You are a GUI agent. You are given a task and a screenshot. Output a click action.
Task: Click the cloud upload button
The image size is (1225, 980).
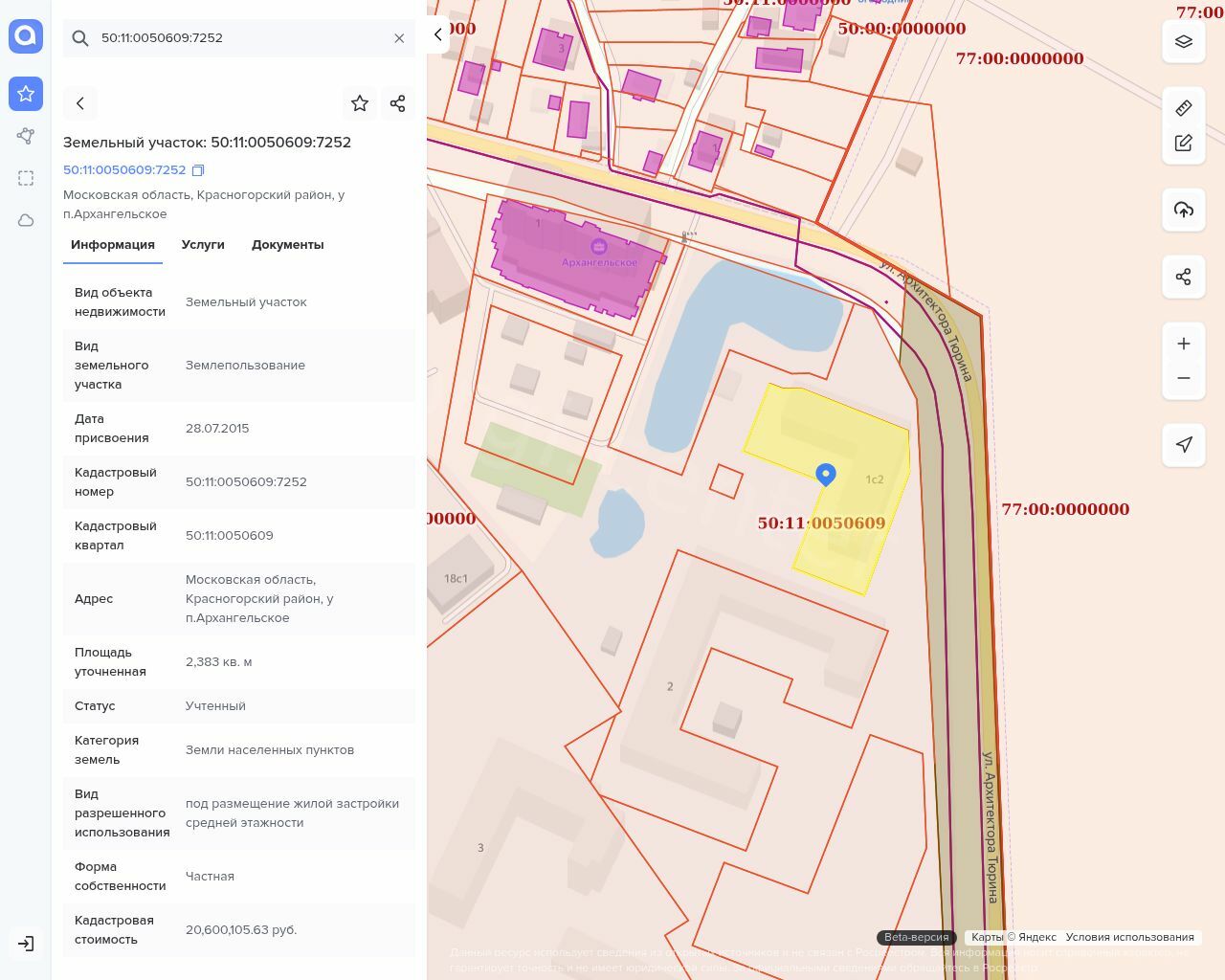pos(1184,210)
